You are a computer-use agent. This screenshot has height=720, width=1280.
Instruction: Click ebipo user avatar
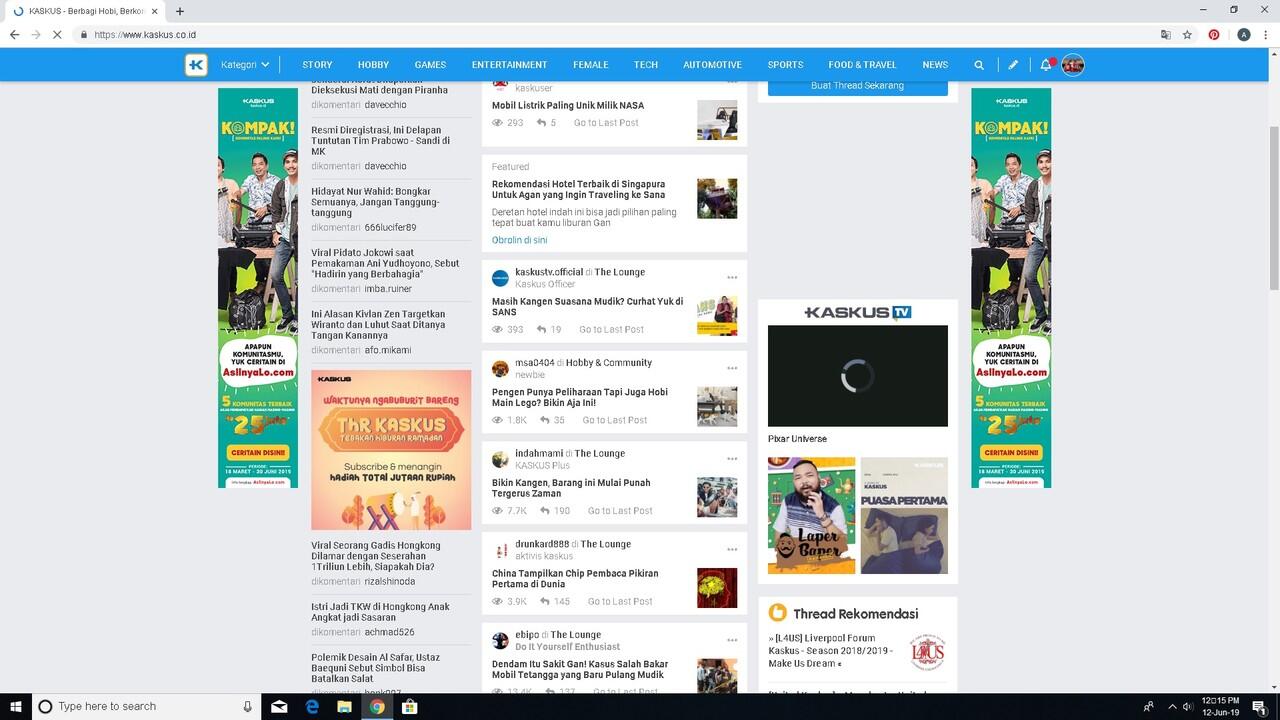(500, 641)
